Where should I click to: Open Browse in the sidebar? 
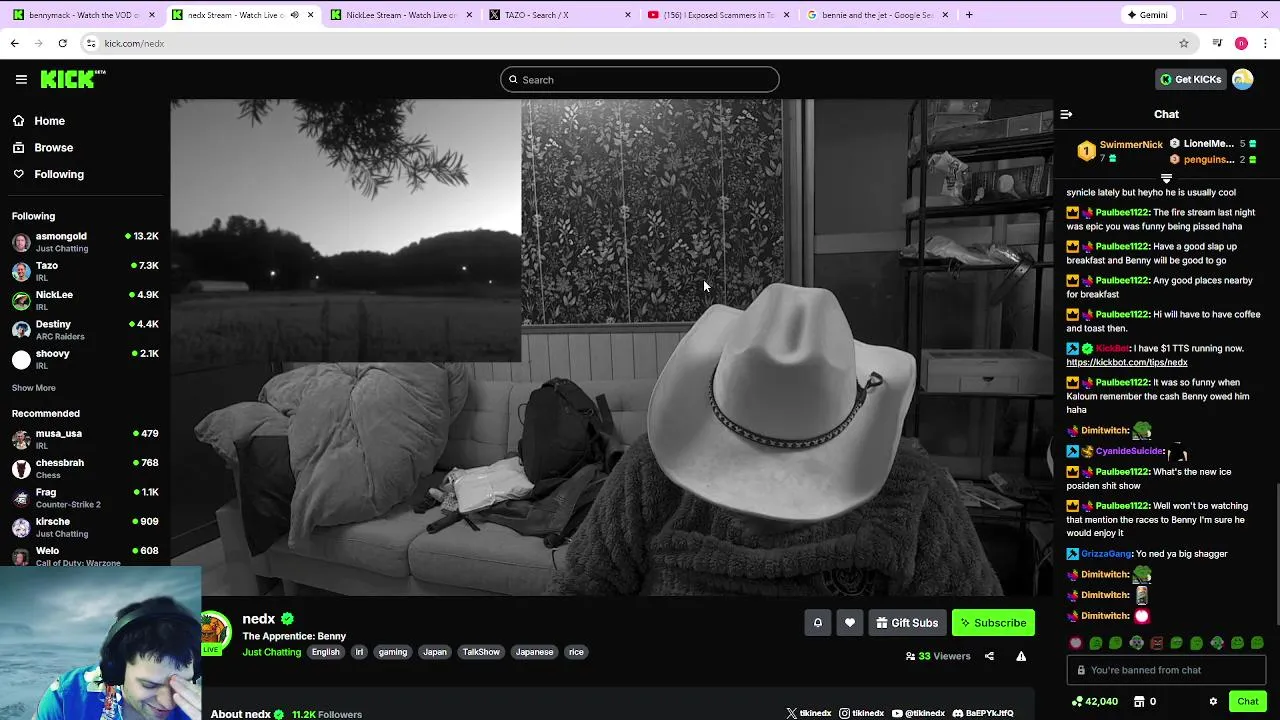53,147
